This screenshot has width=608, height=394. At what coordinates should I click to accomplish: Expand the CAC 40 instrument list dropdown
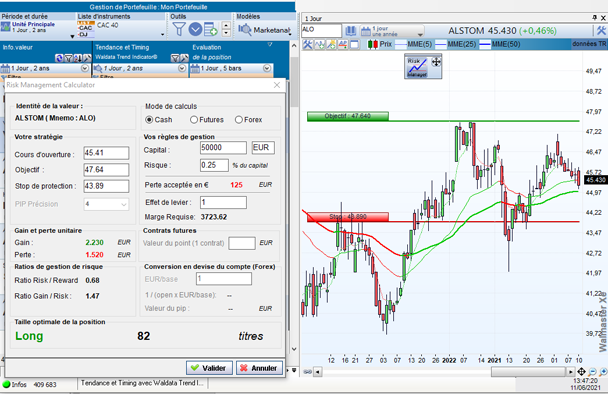coord(162,35)
